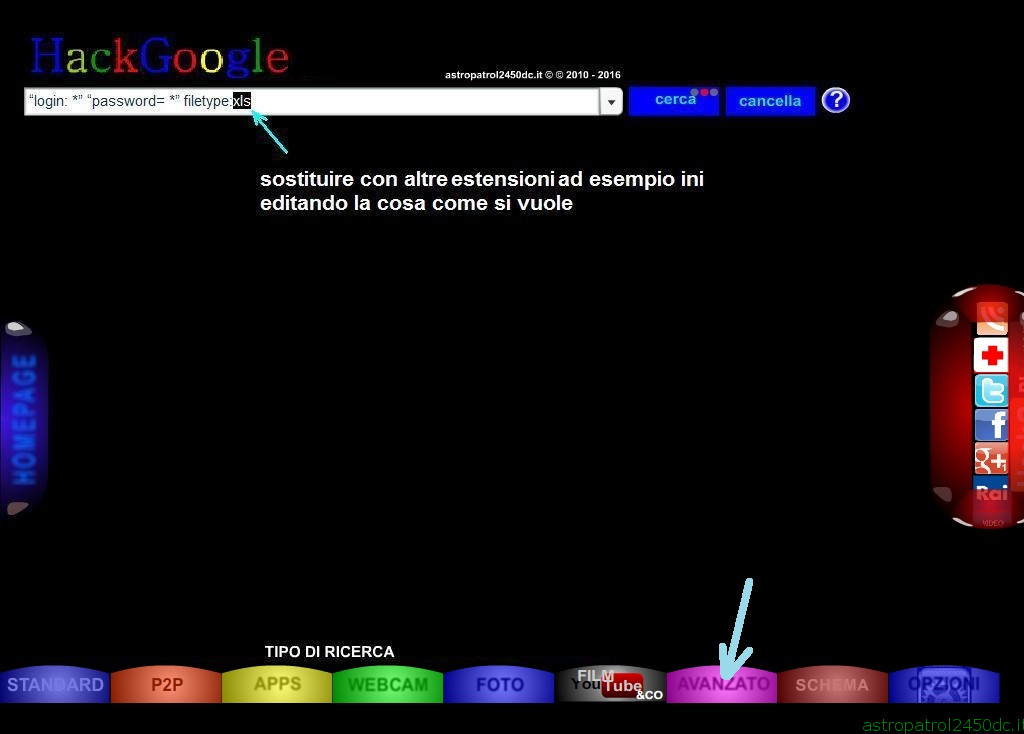
Task: Open the RSS feed icon in red sidebar
Action: click(991, 318)
